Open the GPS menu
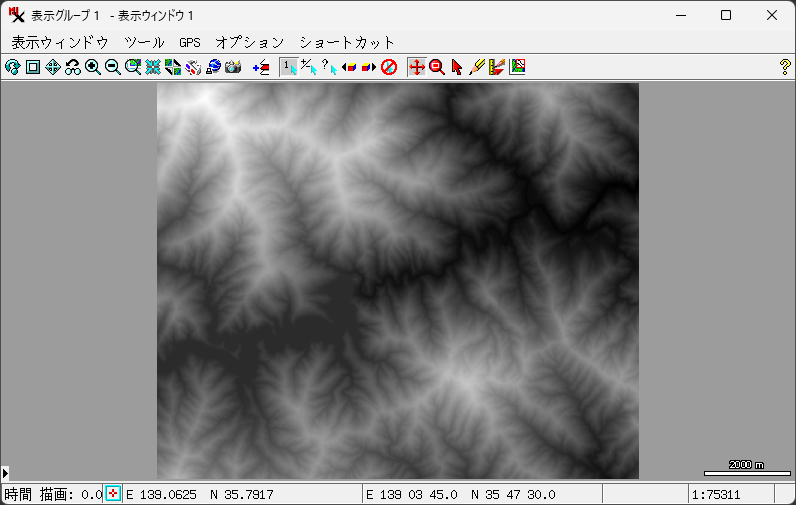The width and height of the screenshot is (796, 505). pyautogui.click(x=190, y=42)
